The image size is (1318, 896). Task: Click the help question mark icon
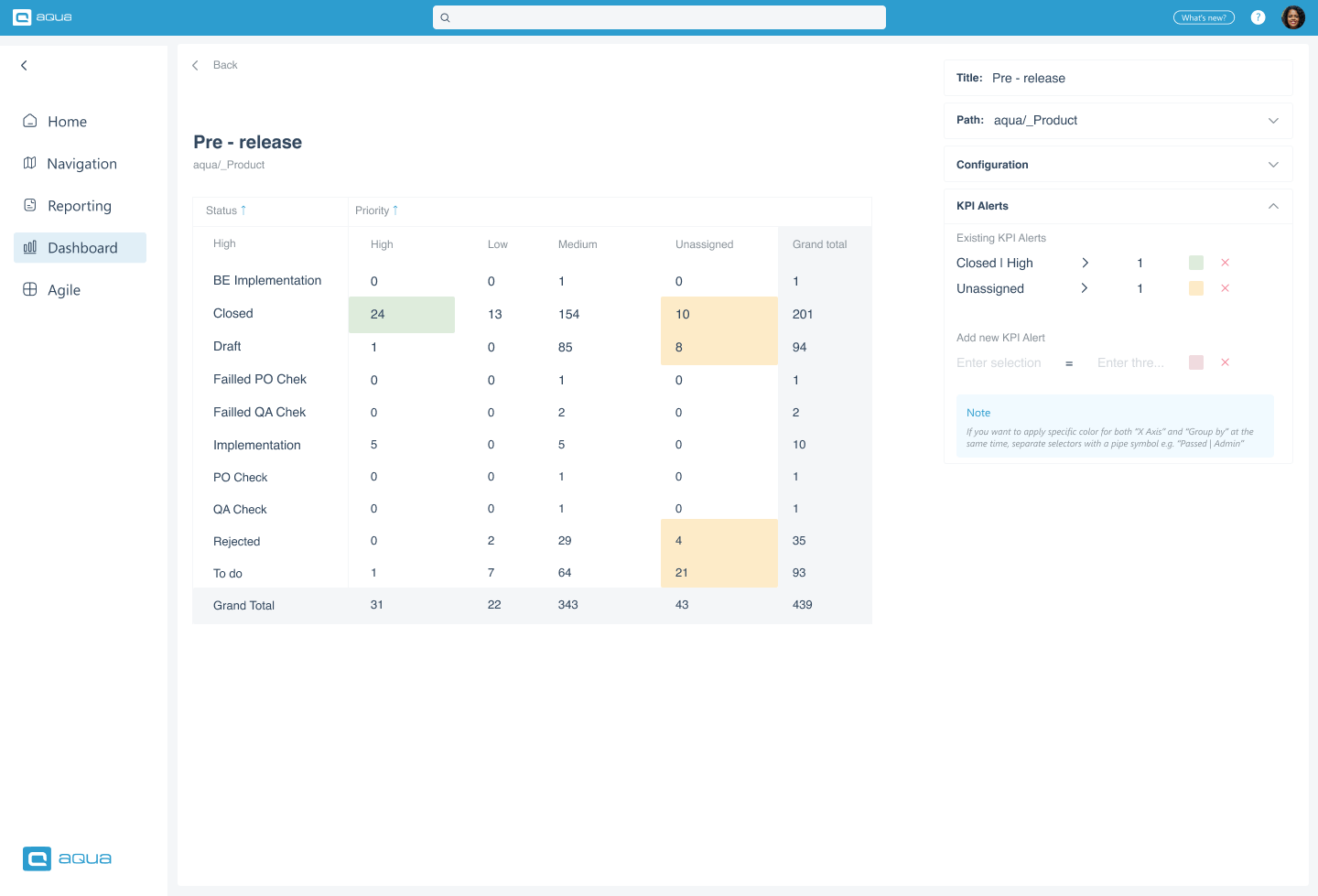tap(1258, 16)
